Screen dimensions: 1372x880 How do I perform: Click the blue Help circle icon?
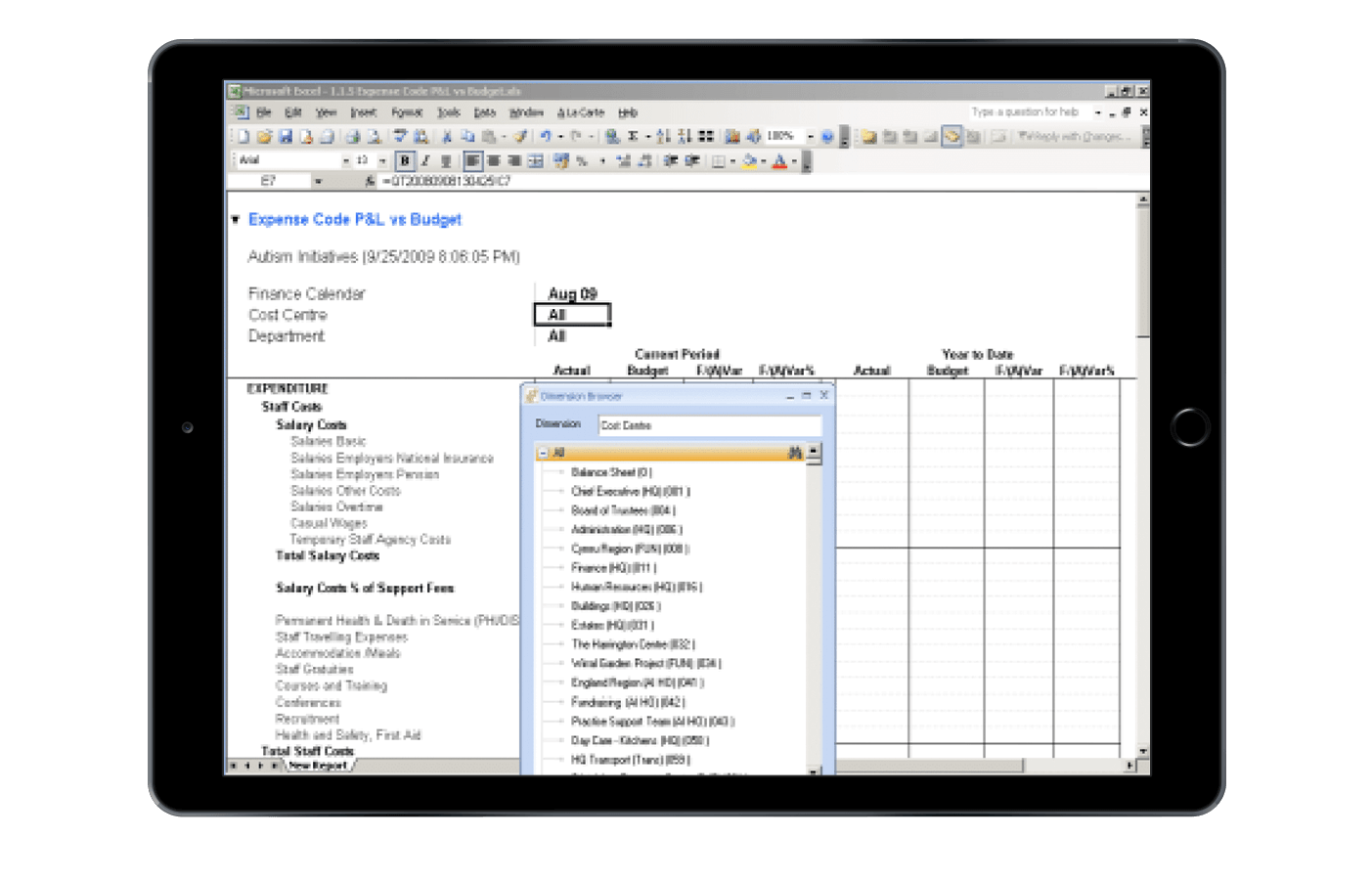827,137
